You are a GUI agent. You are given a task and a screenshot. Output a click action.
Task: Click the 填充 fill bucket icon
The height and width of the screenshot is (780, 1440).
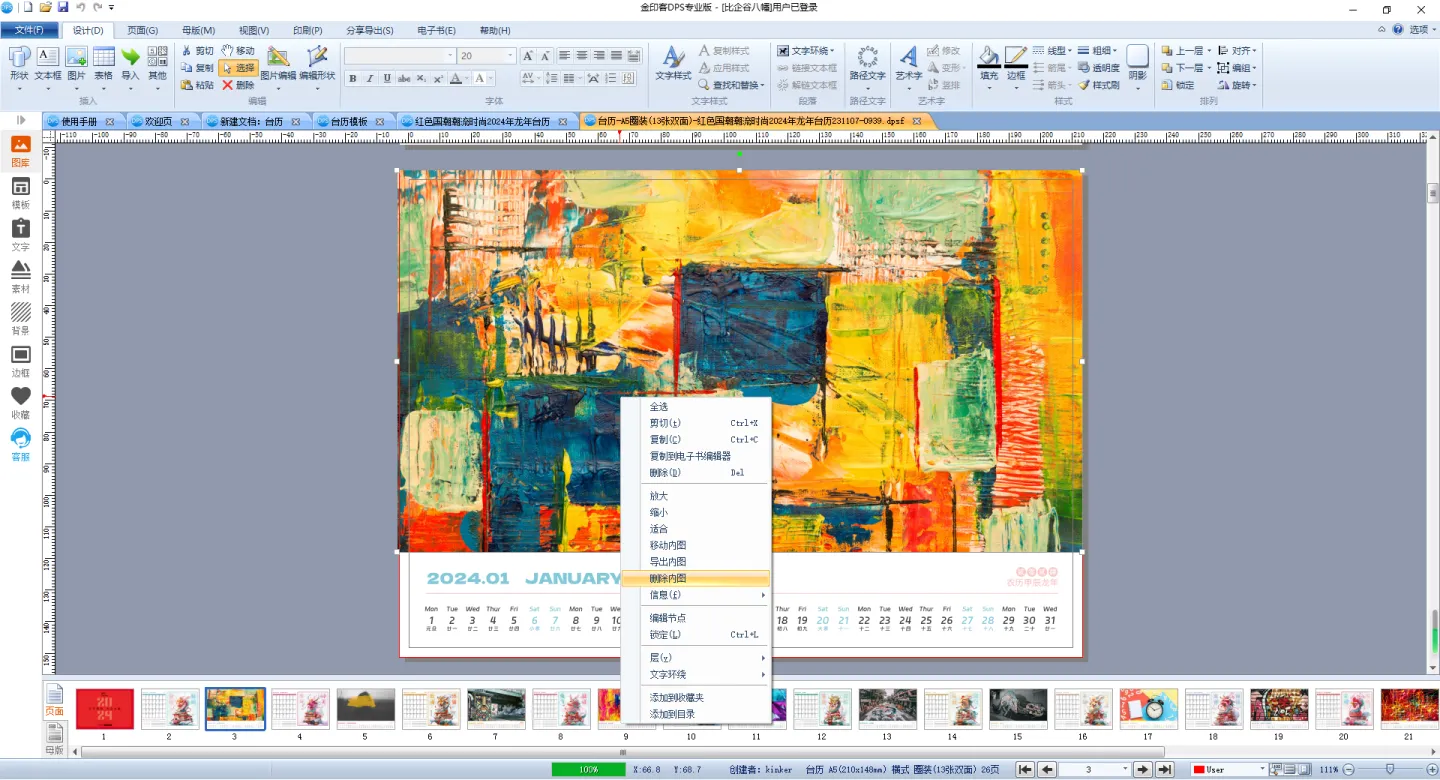(988, 63)
